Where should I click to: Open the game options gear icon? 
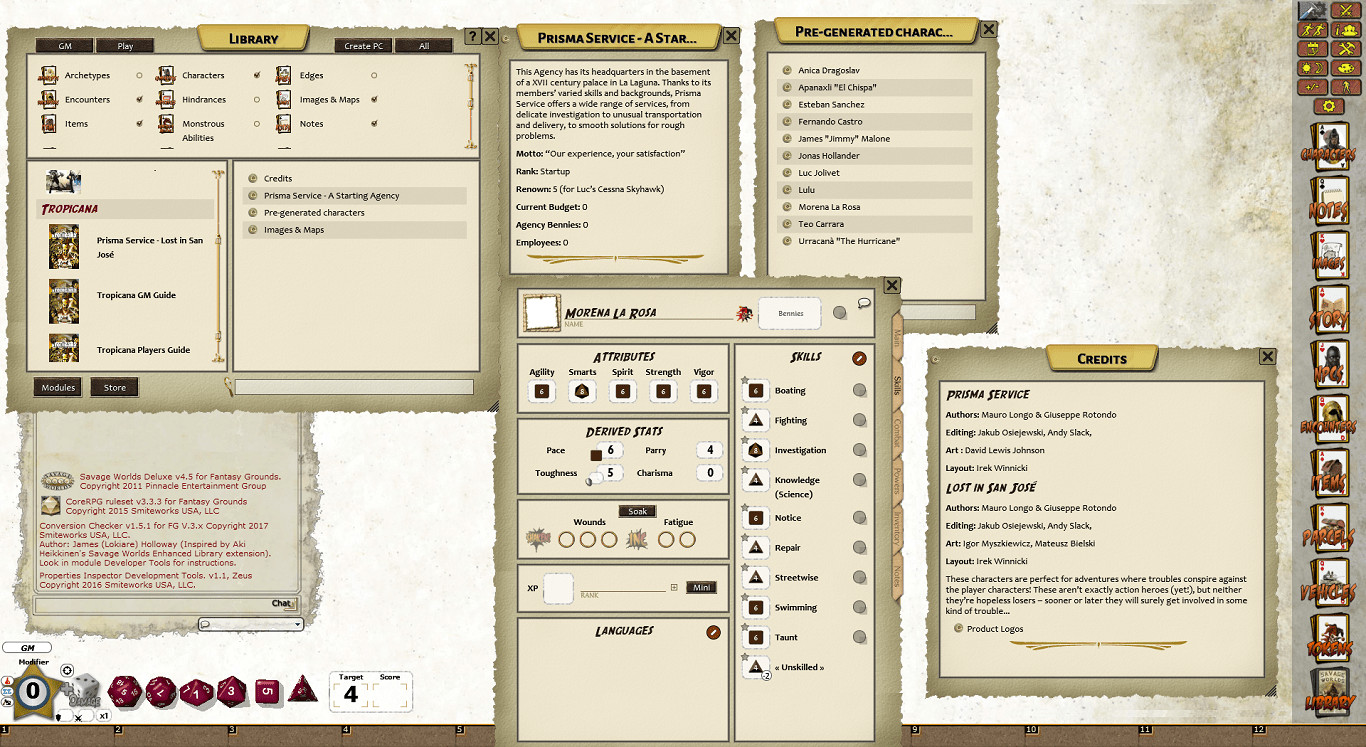1330,105
